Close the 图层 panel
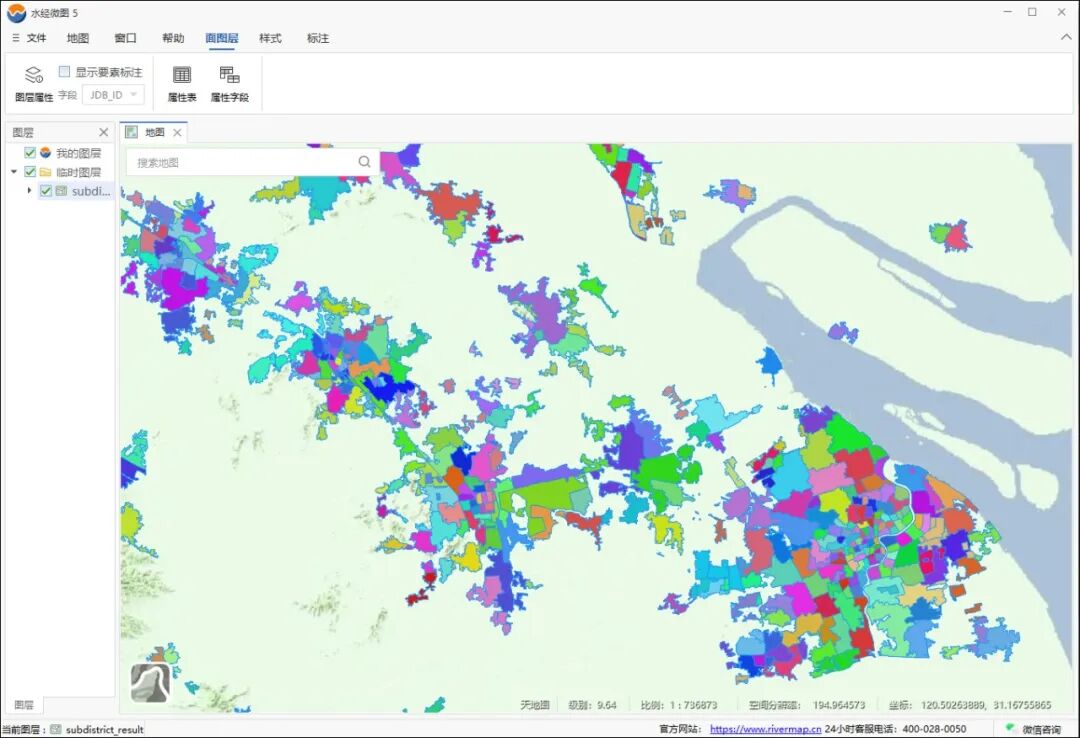Viewport: 1080px width, 738px height. point(103,132)
